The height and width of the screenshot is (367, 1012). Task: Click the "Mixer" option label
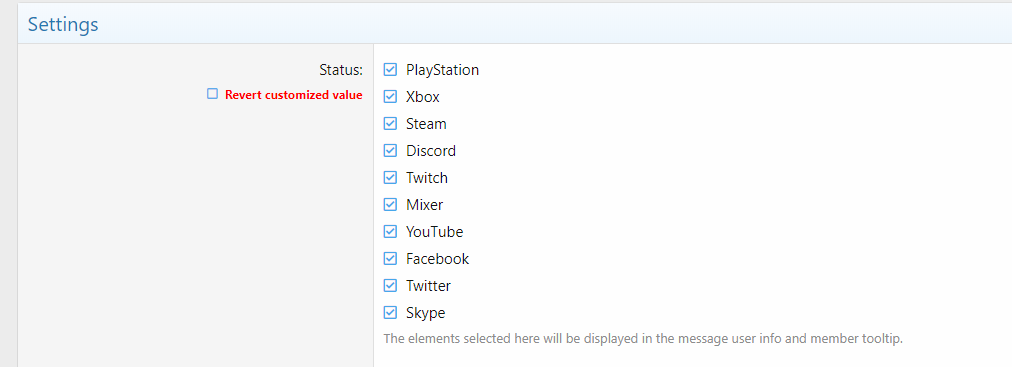click(x=424, y=205)
